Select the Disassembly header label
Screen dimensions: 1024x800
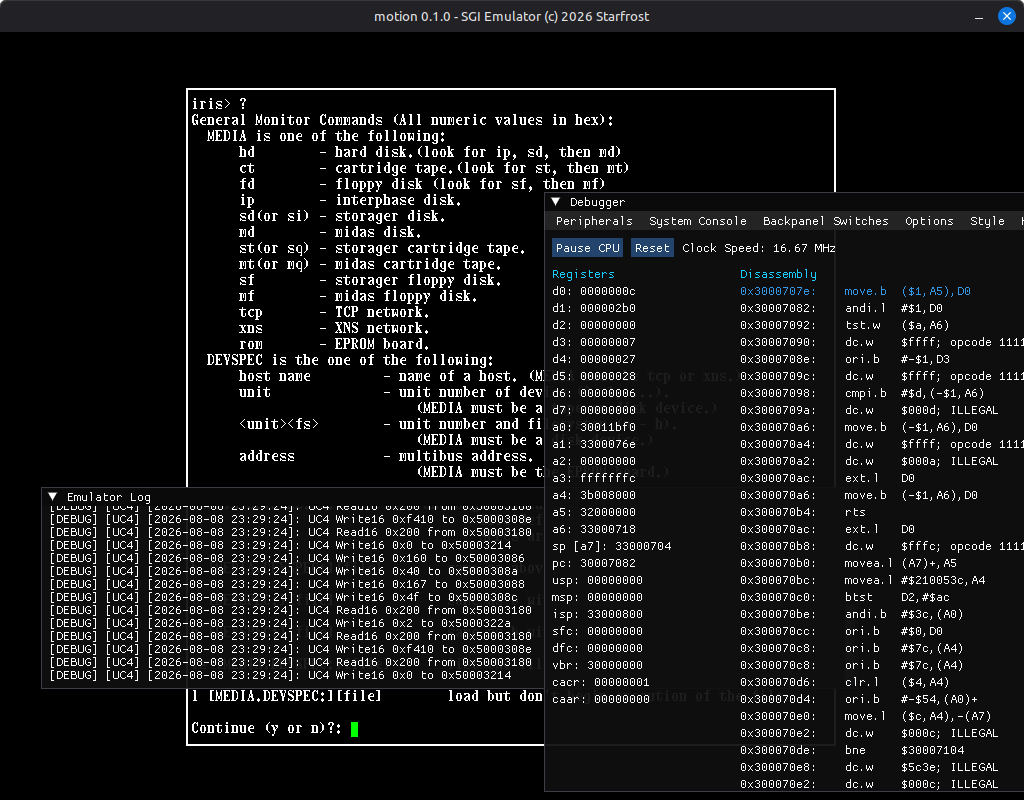click(778, 274)
